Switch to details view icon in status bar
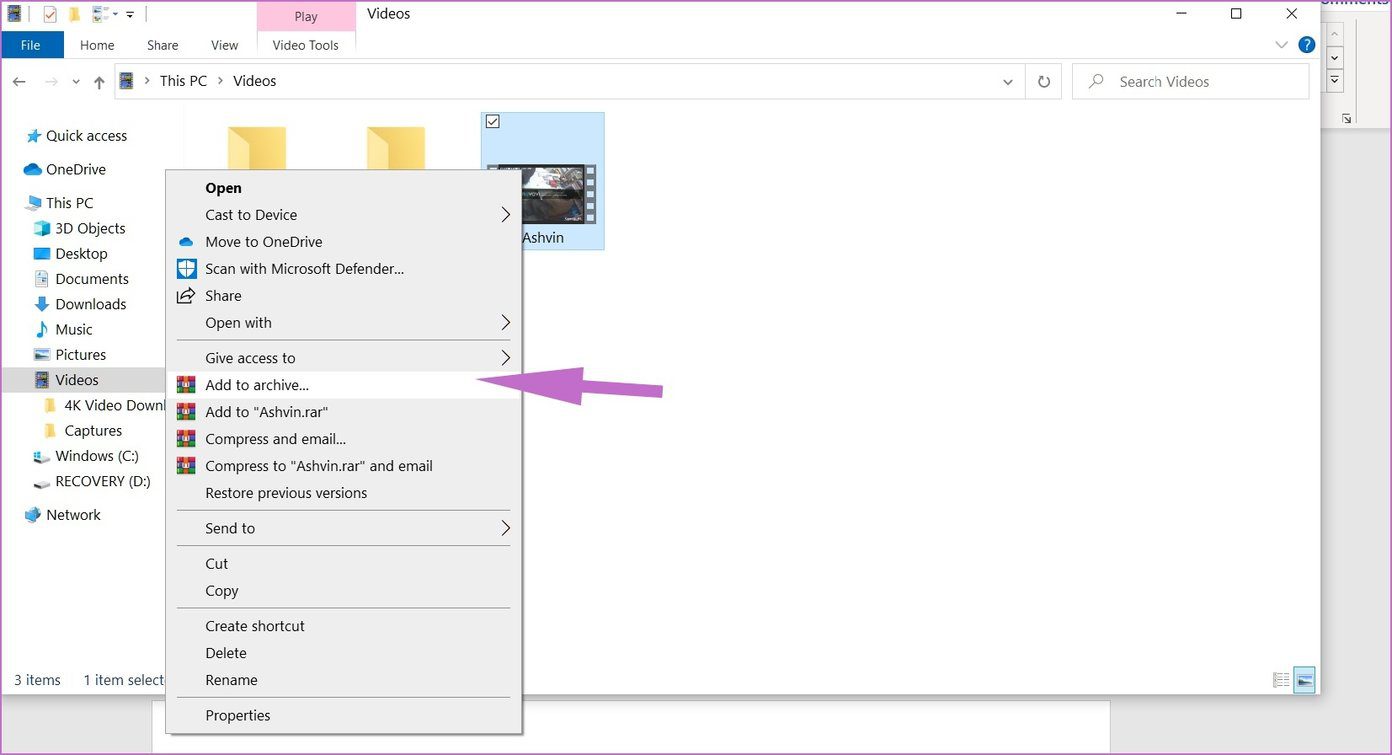This screenshot has height=755, width=1392. (x=1281, y=680)
